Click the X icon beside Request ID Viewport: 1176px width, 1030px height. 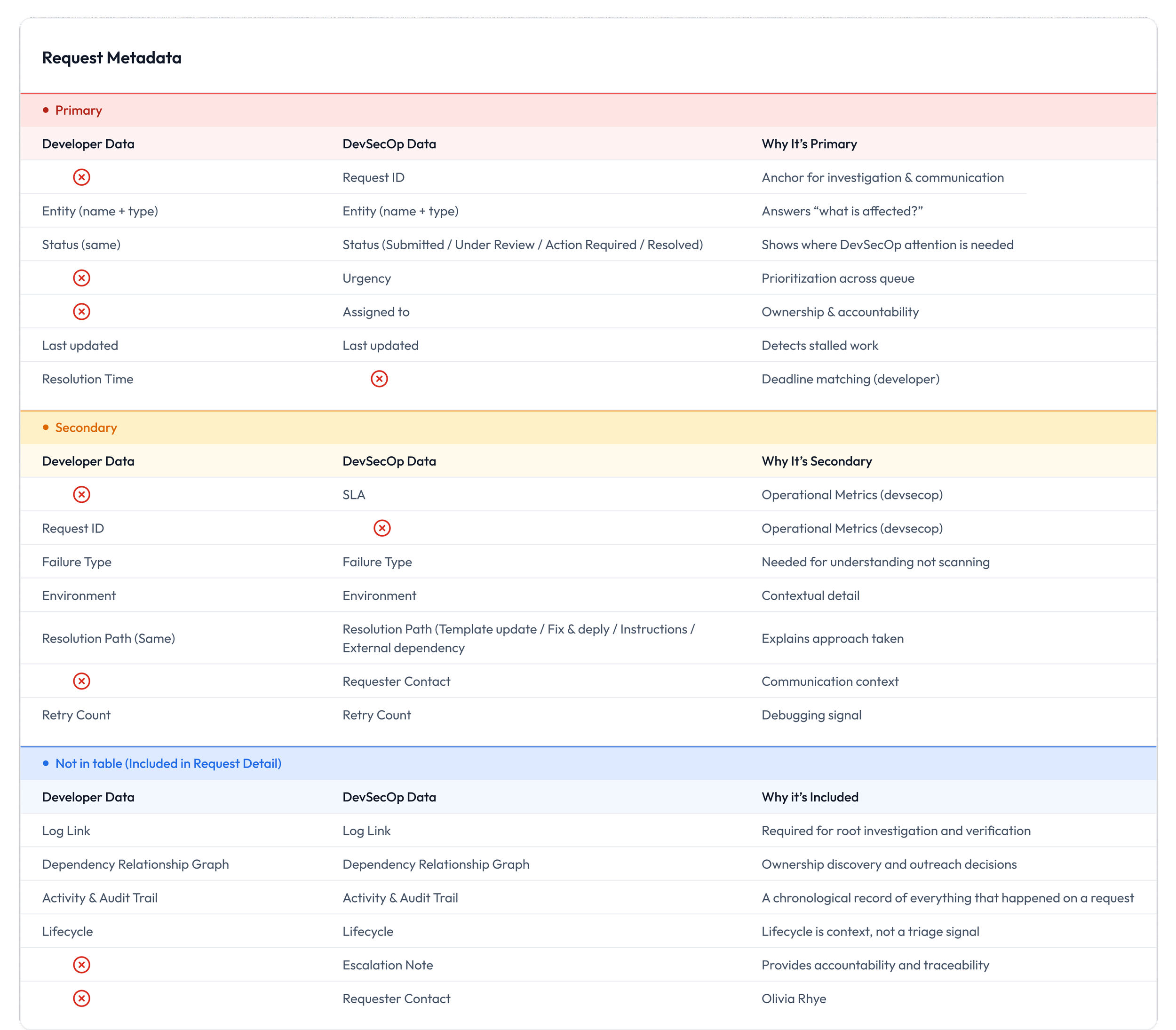[82, 177]
